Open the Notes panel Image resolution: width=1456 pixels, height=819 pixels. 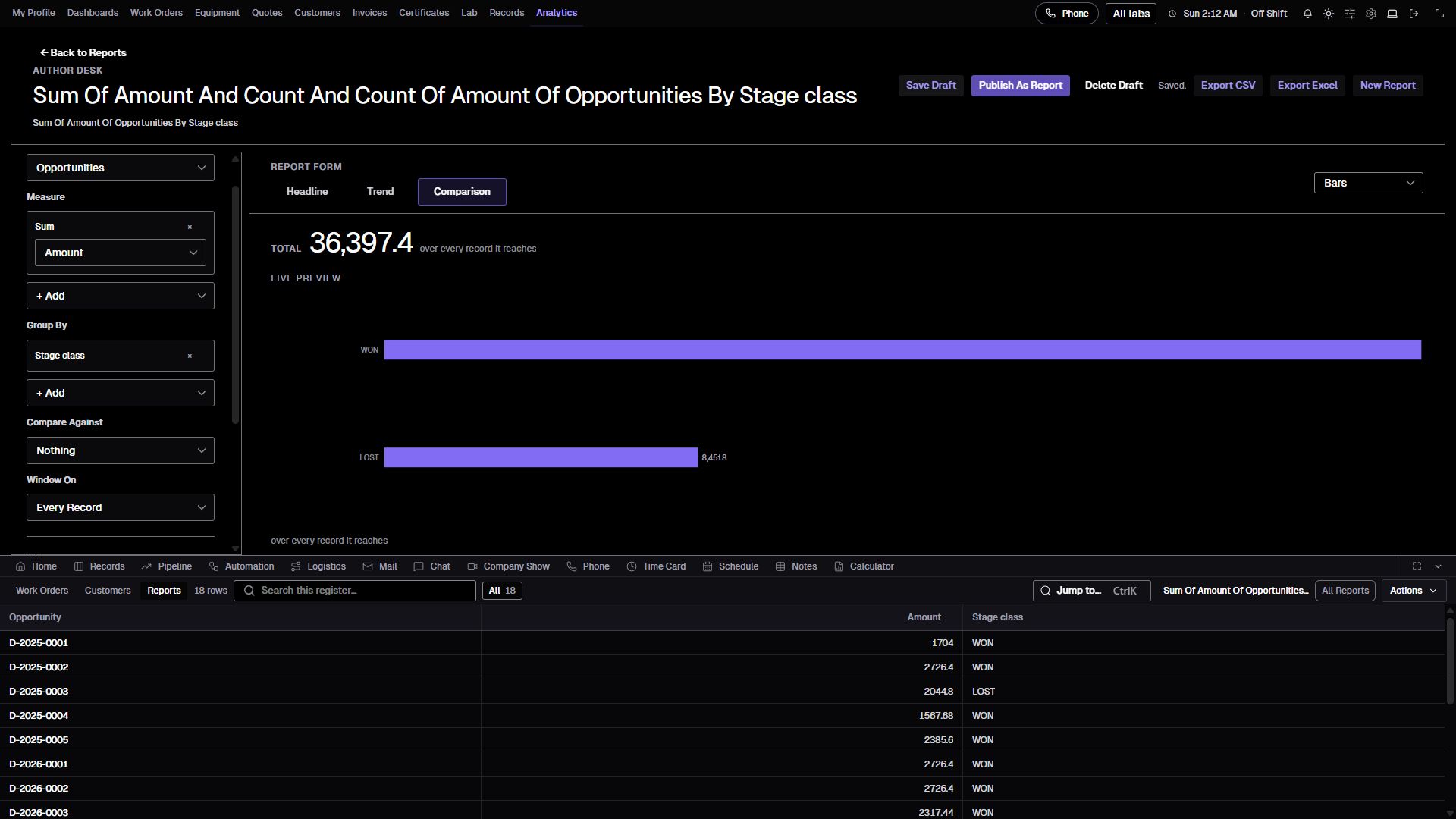click(x=795, y=566)
